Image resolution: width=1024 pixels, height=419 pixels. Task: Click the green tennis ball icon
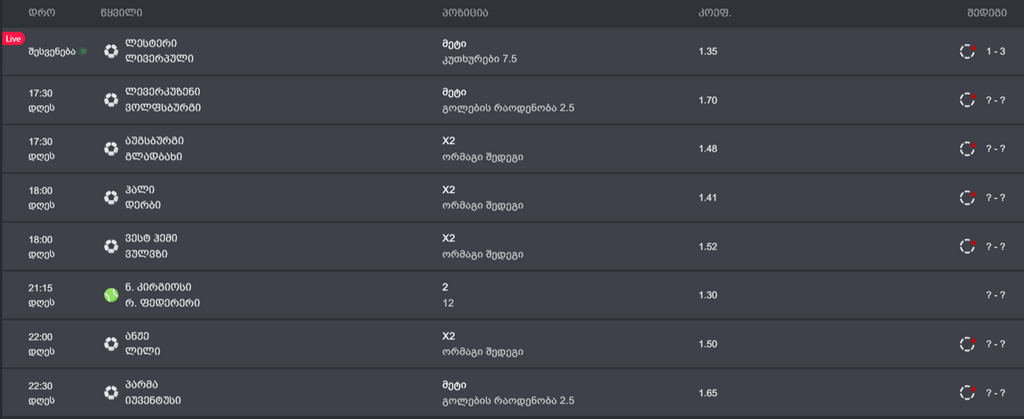111,295
